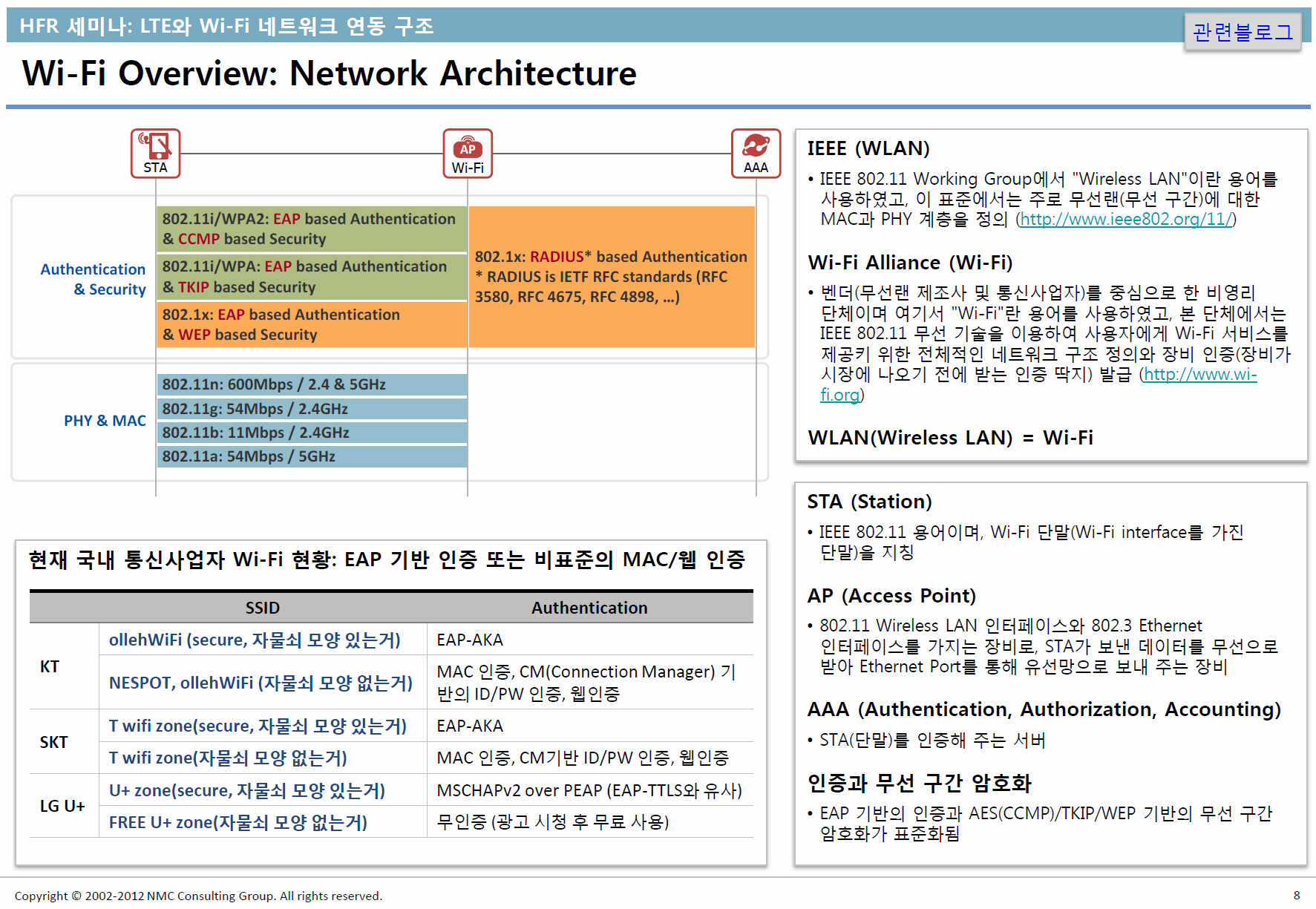
Task: Click U+ zone(secure) SSID cell
Action: (x=263, y=790)
